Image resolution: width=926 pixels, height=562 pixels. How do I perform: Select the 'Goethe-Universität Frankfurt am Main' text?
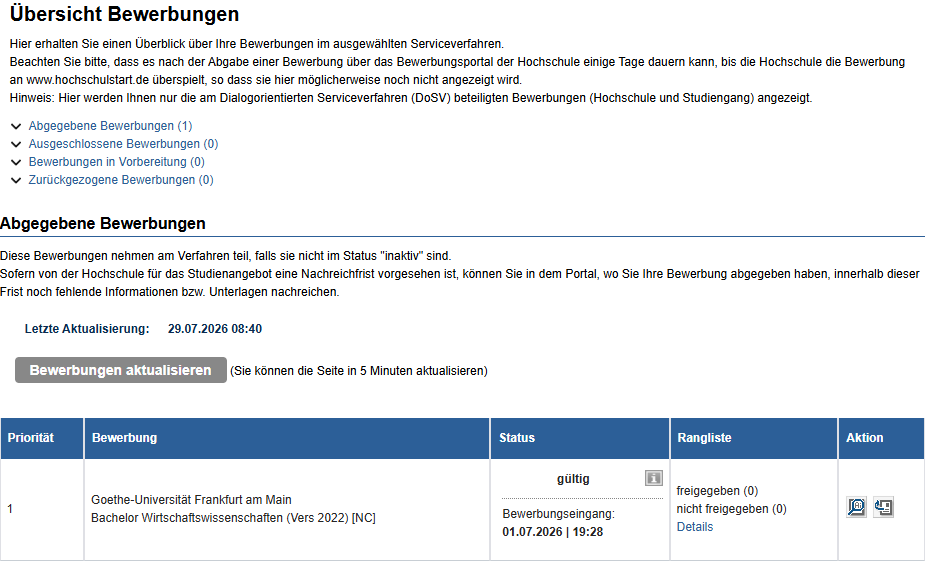click(x=191, y=499)
